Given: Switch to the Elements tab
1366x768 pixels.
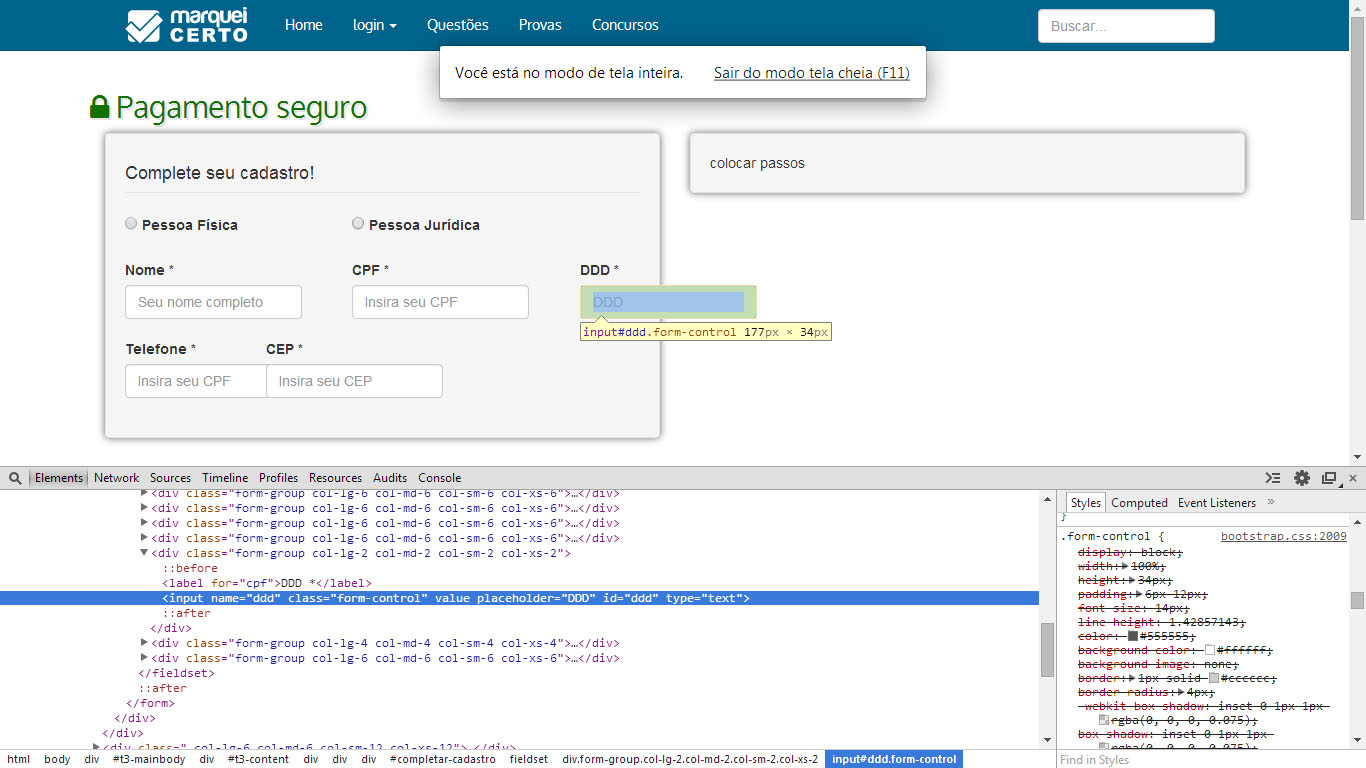Looking at the screenshot, I should coord(59,478).
